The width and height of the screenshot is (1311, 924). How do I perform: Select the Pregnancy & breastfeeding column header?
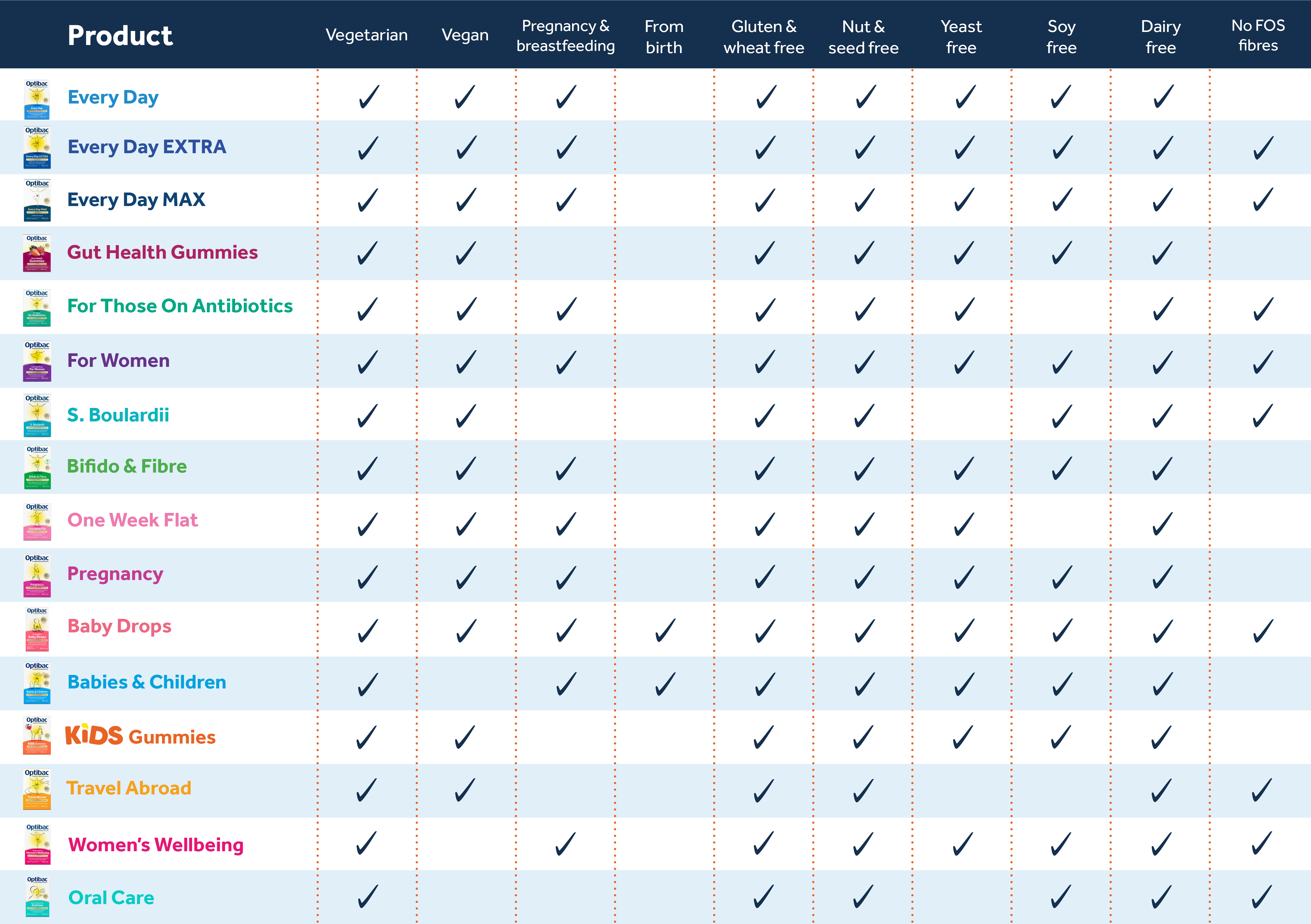(x=565, y=35)
